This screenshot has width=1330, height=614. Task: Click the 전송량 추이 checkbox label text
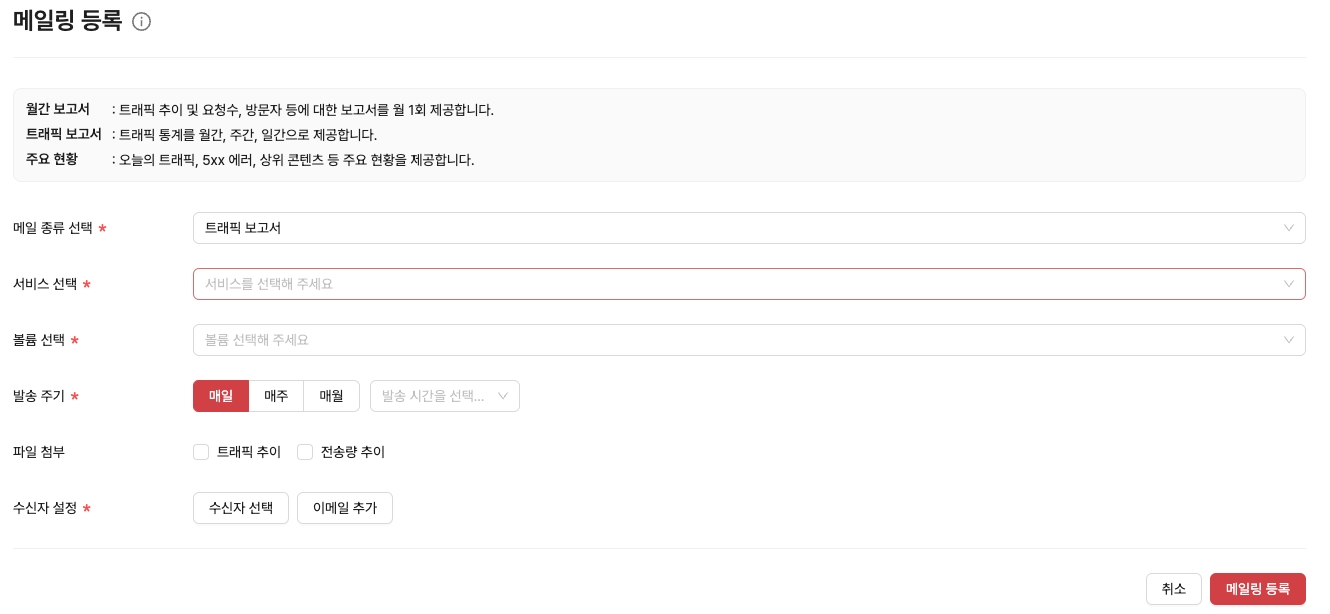click(x=353, y=452)
